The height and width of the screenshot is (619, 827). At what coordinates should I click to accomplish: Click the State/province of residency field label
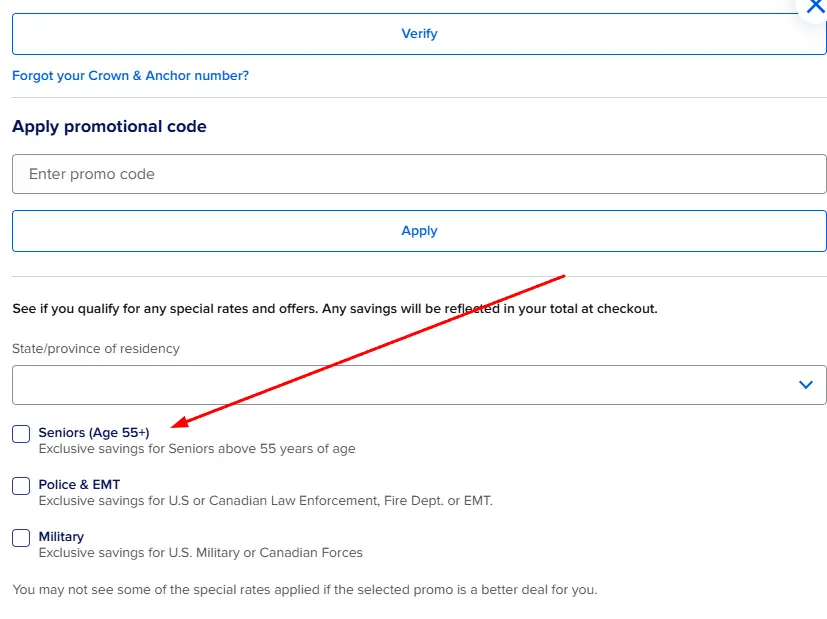(x=96, y=349)
